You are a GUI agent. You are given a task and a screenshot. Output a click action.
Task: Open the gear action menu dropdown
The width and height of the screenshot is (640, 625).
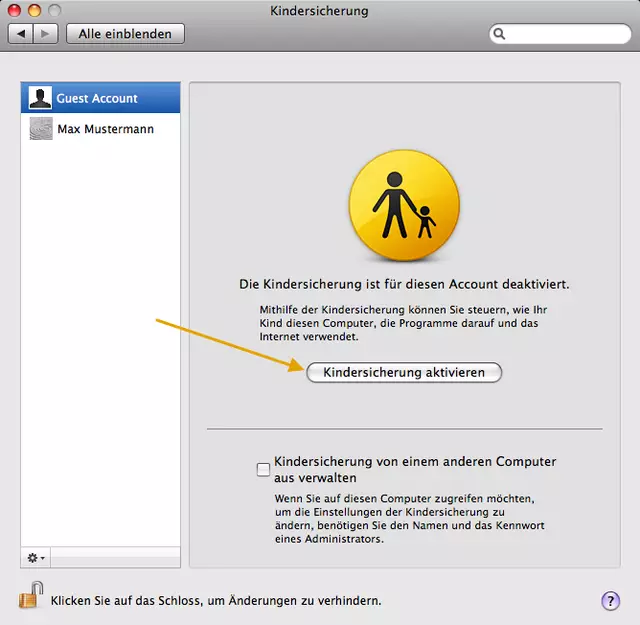click(x=35, y=556)
